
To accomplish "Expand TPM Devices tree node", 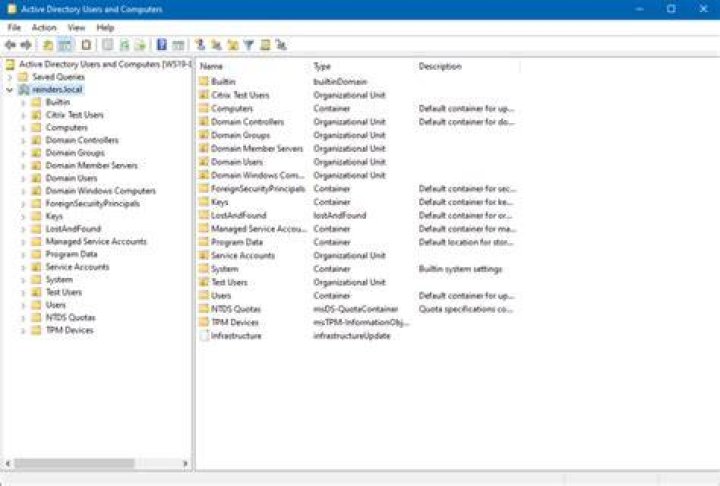I will (x=23, y=330).
